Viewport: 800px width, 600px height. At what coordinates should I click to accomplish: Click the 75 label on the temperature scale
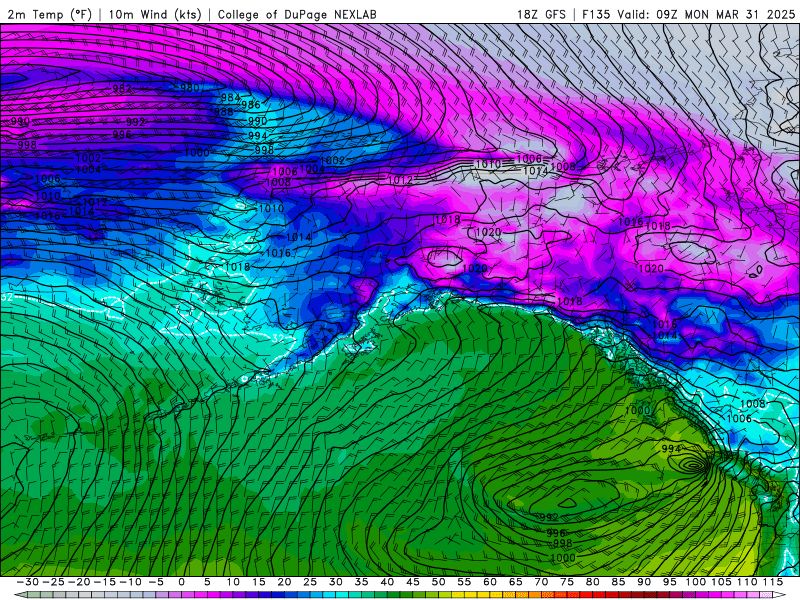pyautogui.click(x=567, y=582)
